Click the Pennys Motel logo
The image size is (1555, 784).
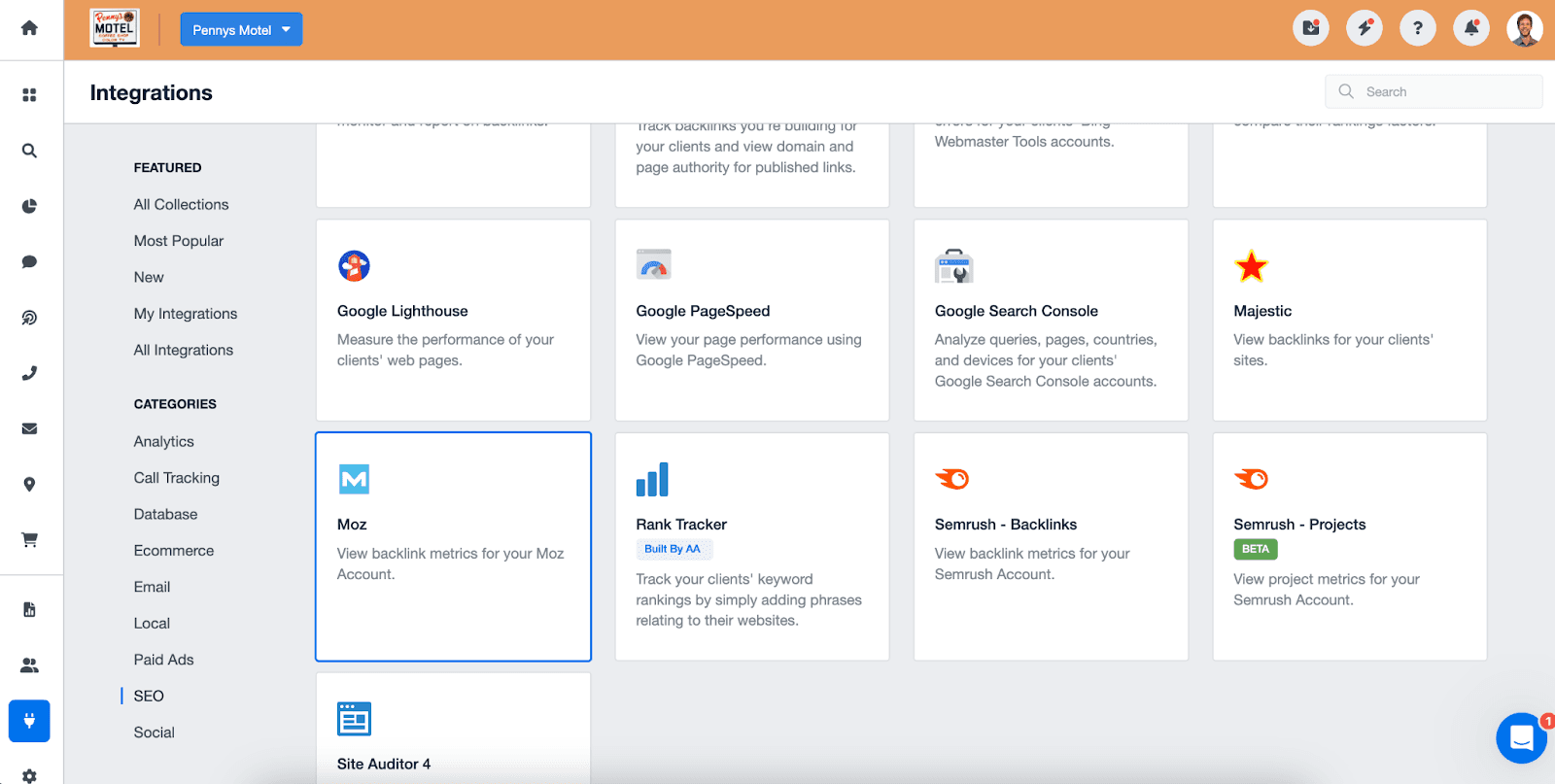click(x=114, y=28)
